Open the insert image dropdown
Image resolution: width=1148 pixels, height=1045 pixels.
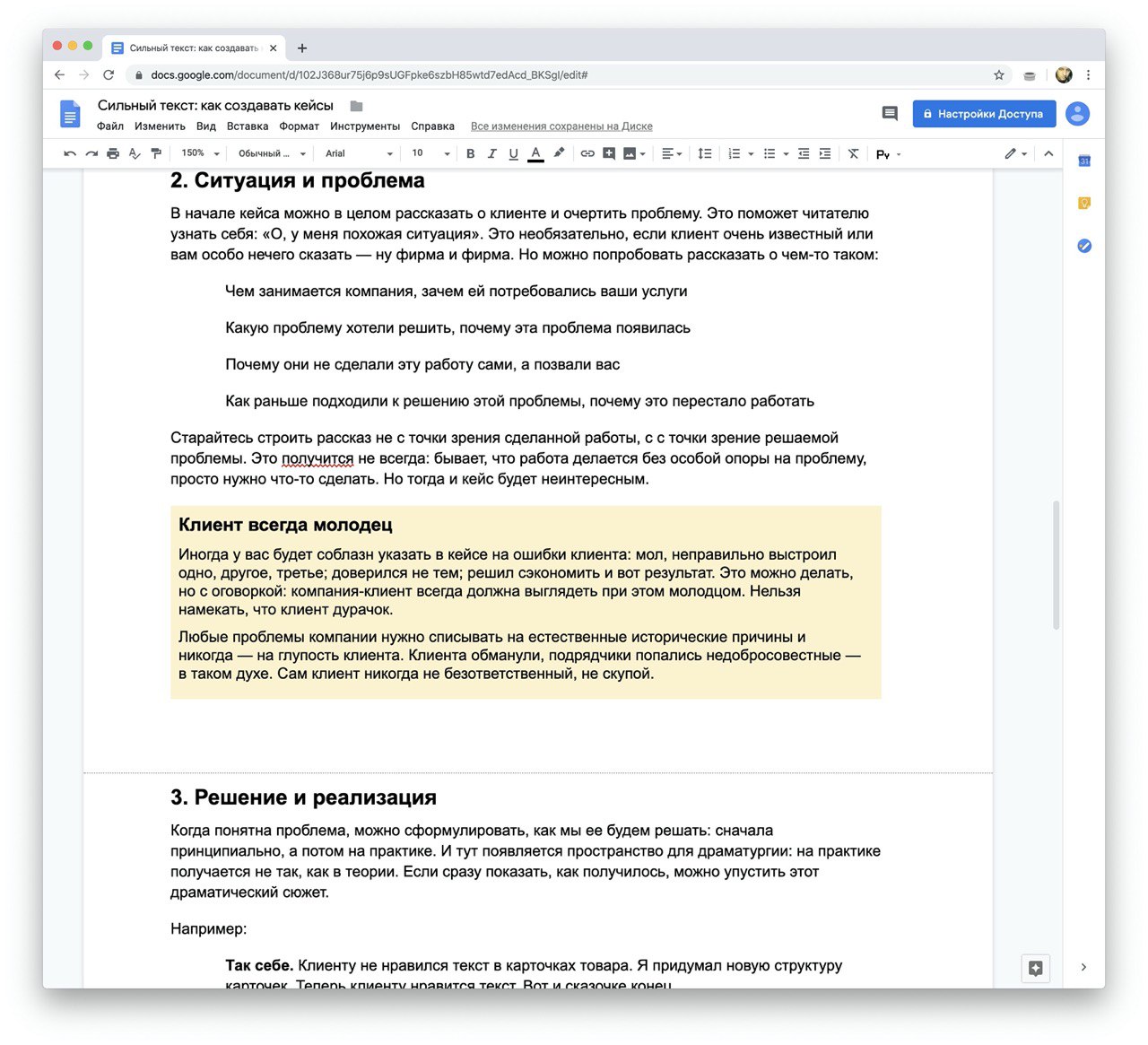click(635, 153)
